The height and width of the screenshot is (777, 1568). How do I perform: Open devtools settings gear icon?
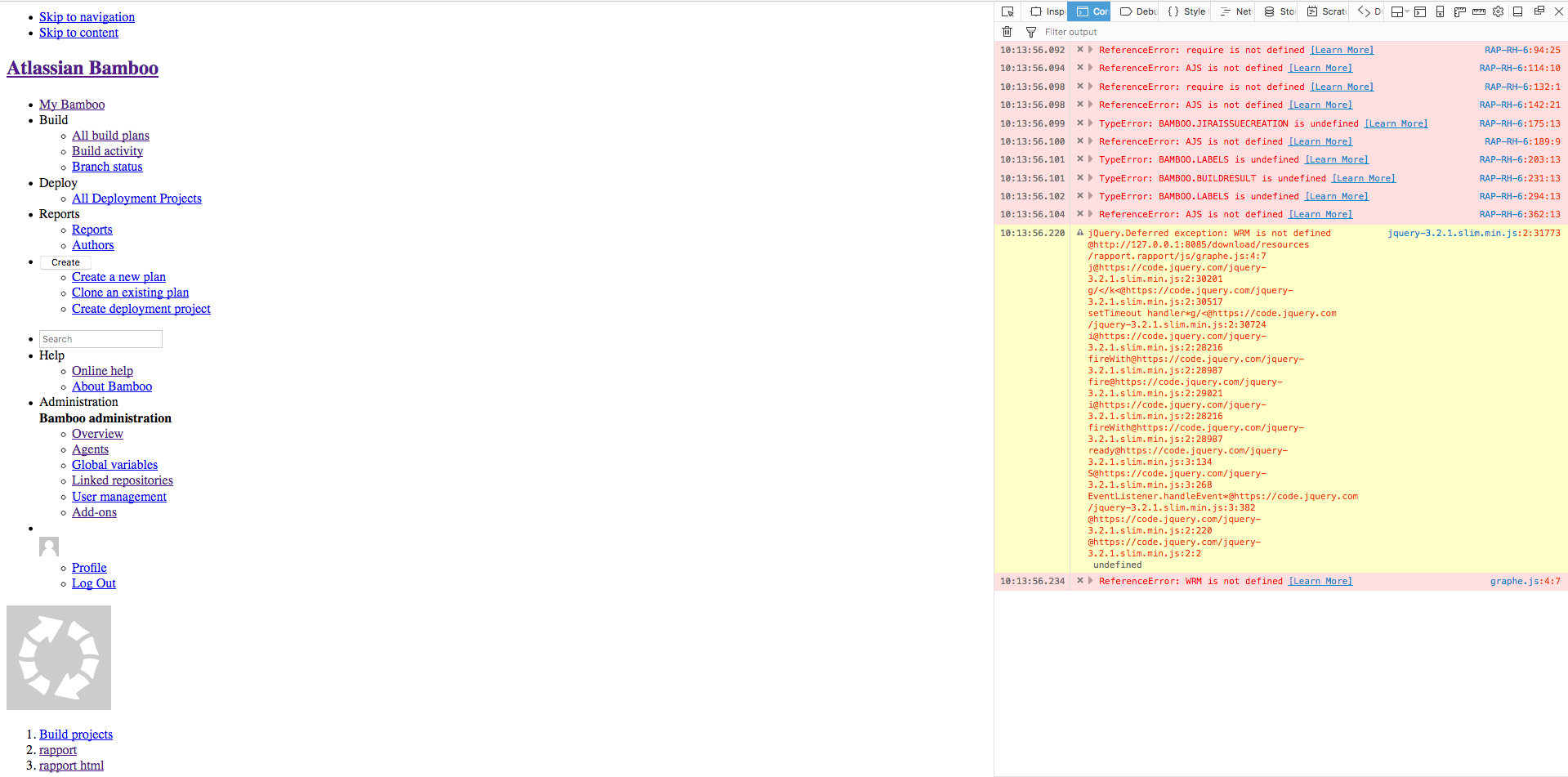1499,11
